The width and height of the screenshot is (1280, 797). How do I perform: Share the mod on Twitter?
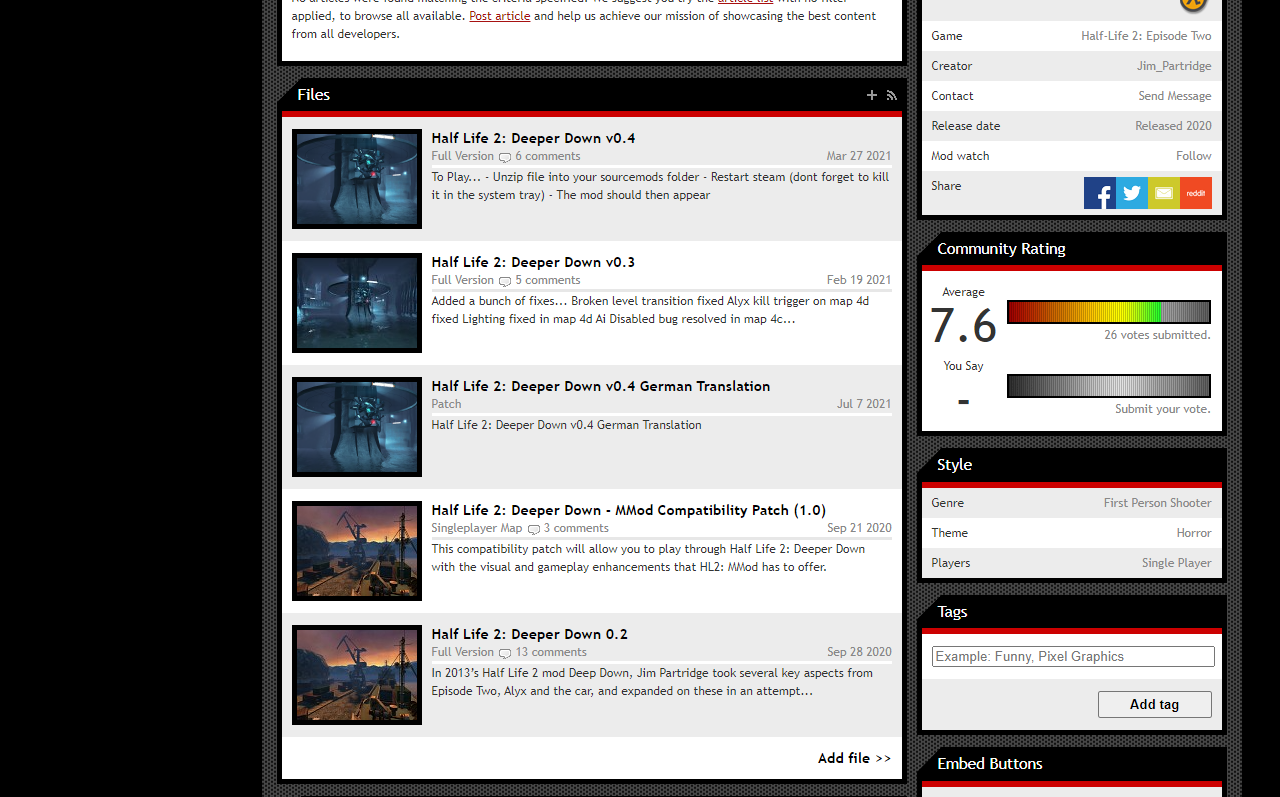point(1132,193)
